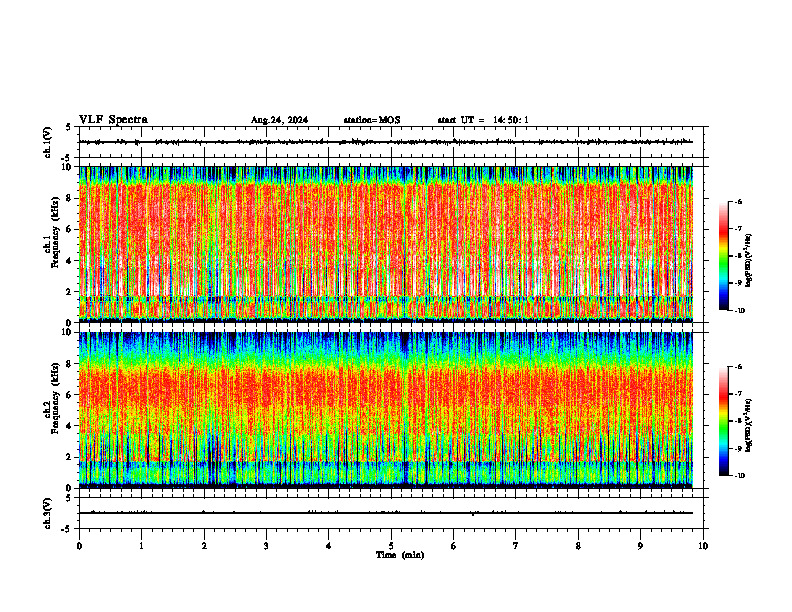Click the "Time (min)" axis label
Viewport: 792px width, 612px height.
tap(400, 555)
